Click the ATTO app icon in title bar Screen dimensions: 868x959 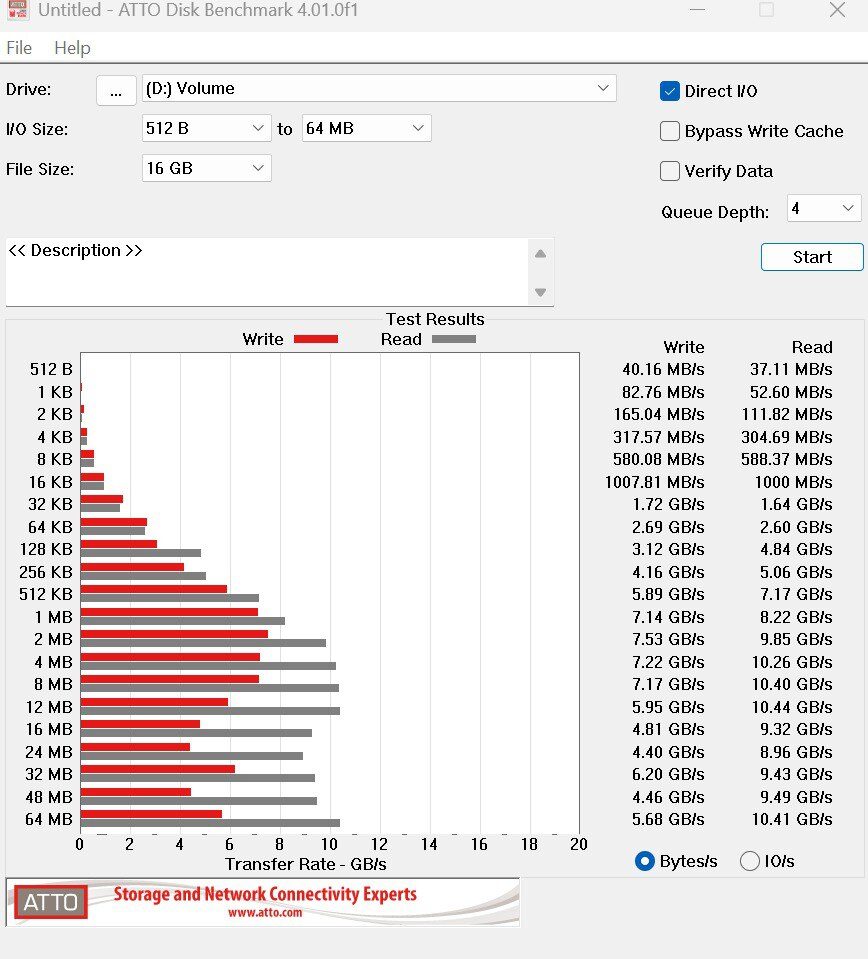click(17, 11)
